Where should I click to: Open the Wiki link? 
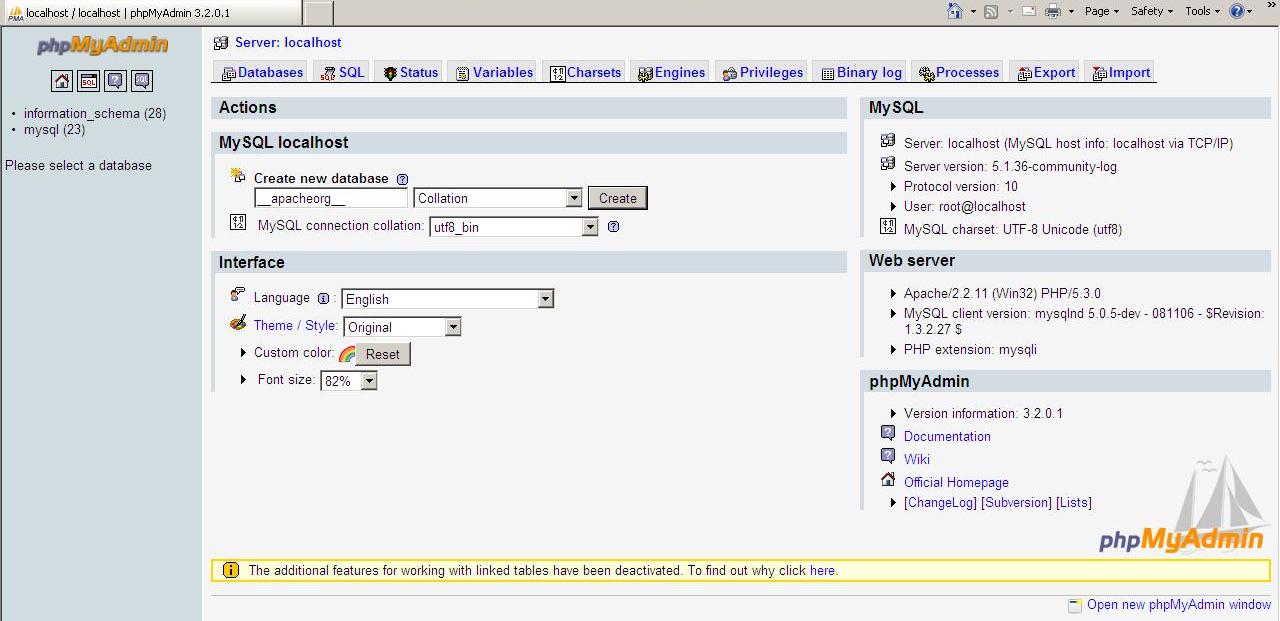coord(917,459)
